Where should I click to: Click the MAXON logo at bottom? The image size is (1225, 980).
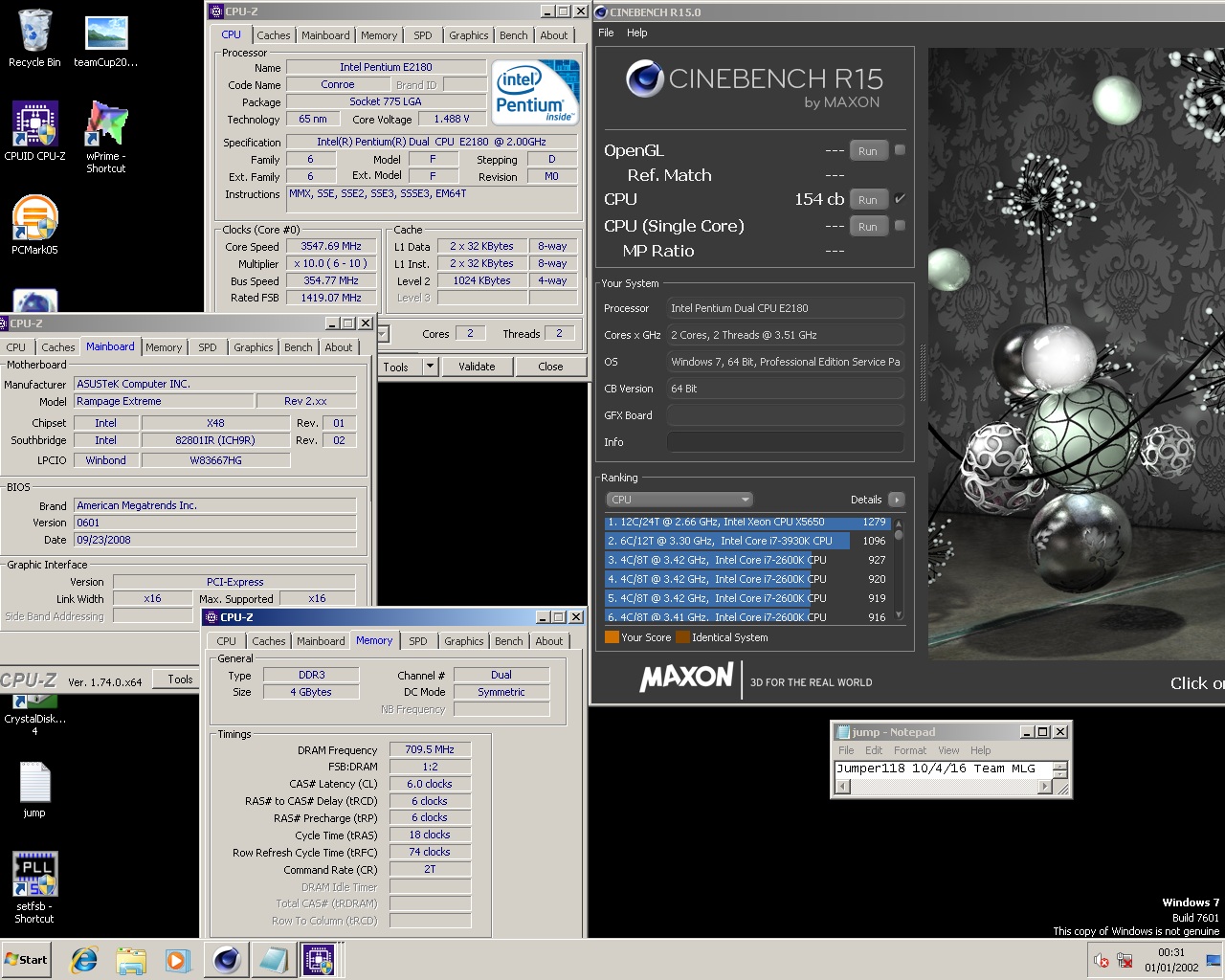point(686,679)
